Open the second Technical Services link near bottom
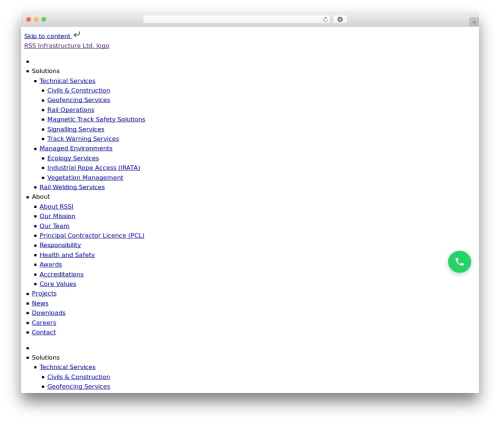500x423 pixels. click(x=67, y=367)
